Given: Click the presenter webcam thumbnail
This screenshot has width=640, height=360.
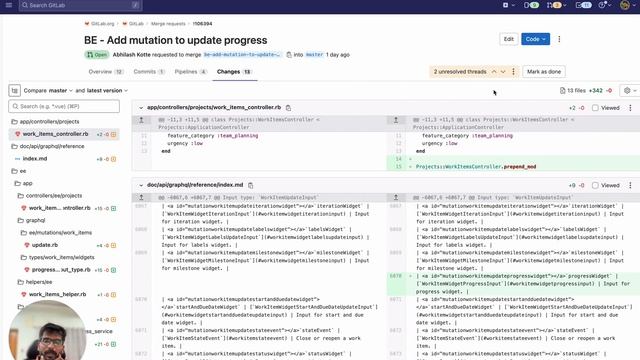Looking at the screenshot, I should click(x=47, y=330).
